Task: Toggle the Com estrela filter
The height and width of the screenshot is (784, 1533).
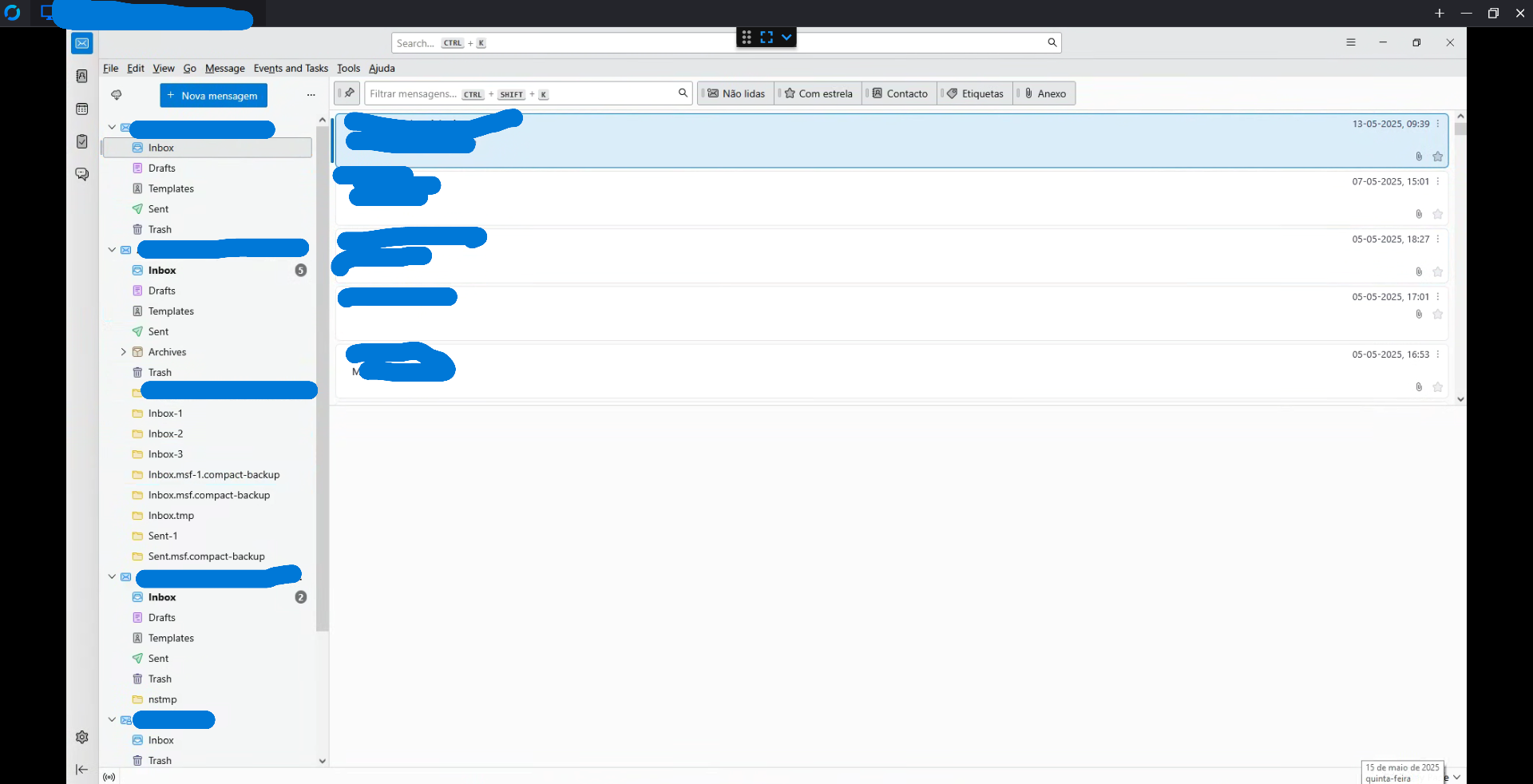Action: point(818,93)
